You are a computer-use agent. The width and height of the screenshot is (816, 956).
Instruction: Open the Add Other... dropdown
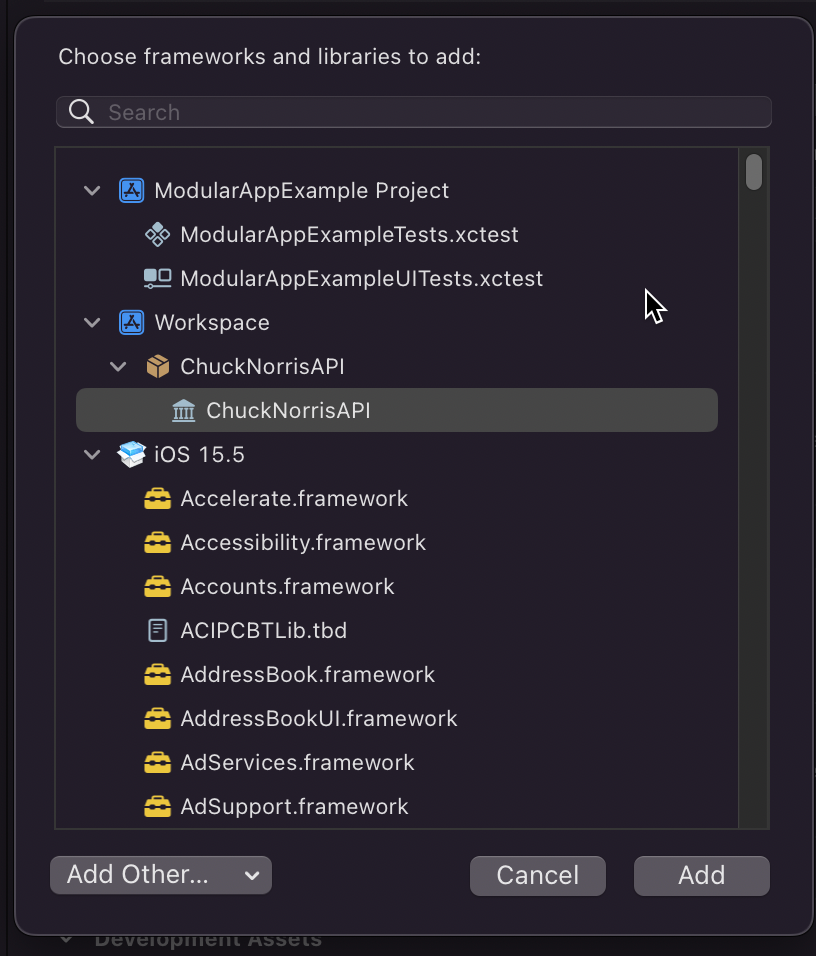tap(161, 875)
